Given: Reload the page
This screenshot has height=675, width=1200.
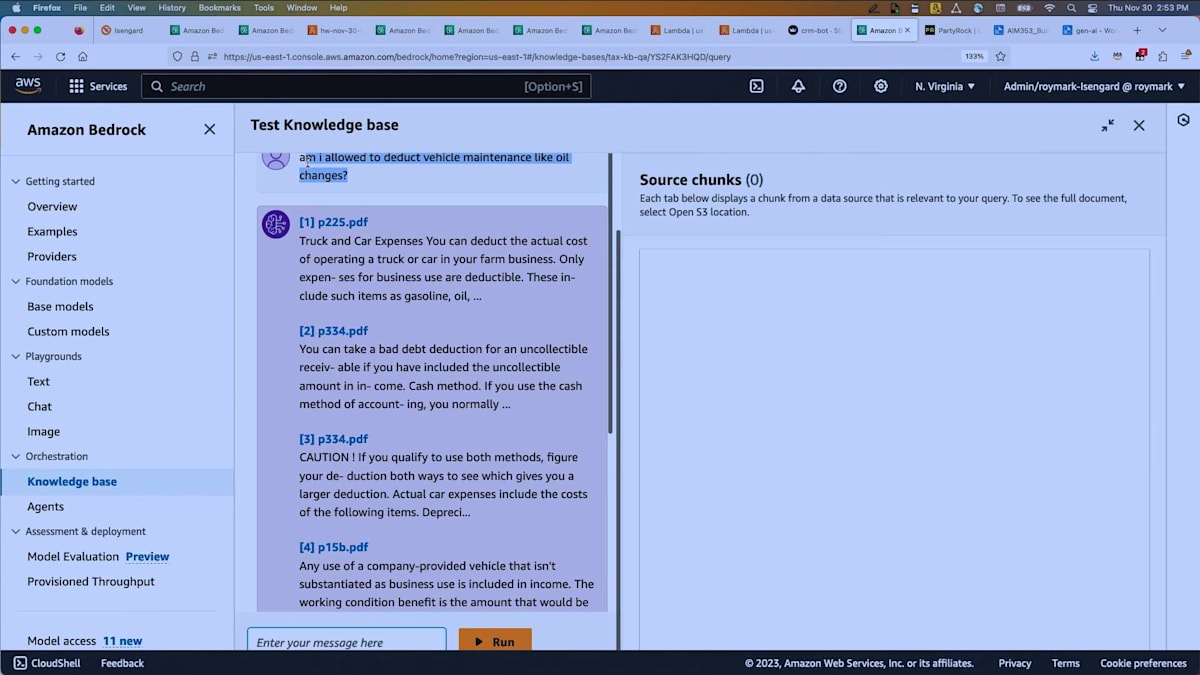Looking at the screenshot, I should tap(61, 57).
